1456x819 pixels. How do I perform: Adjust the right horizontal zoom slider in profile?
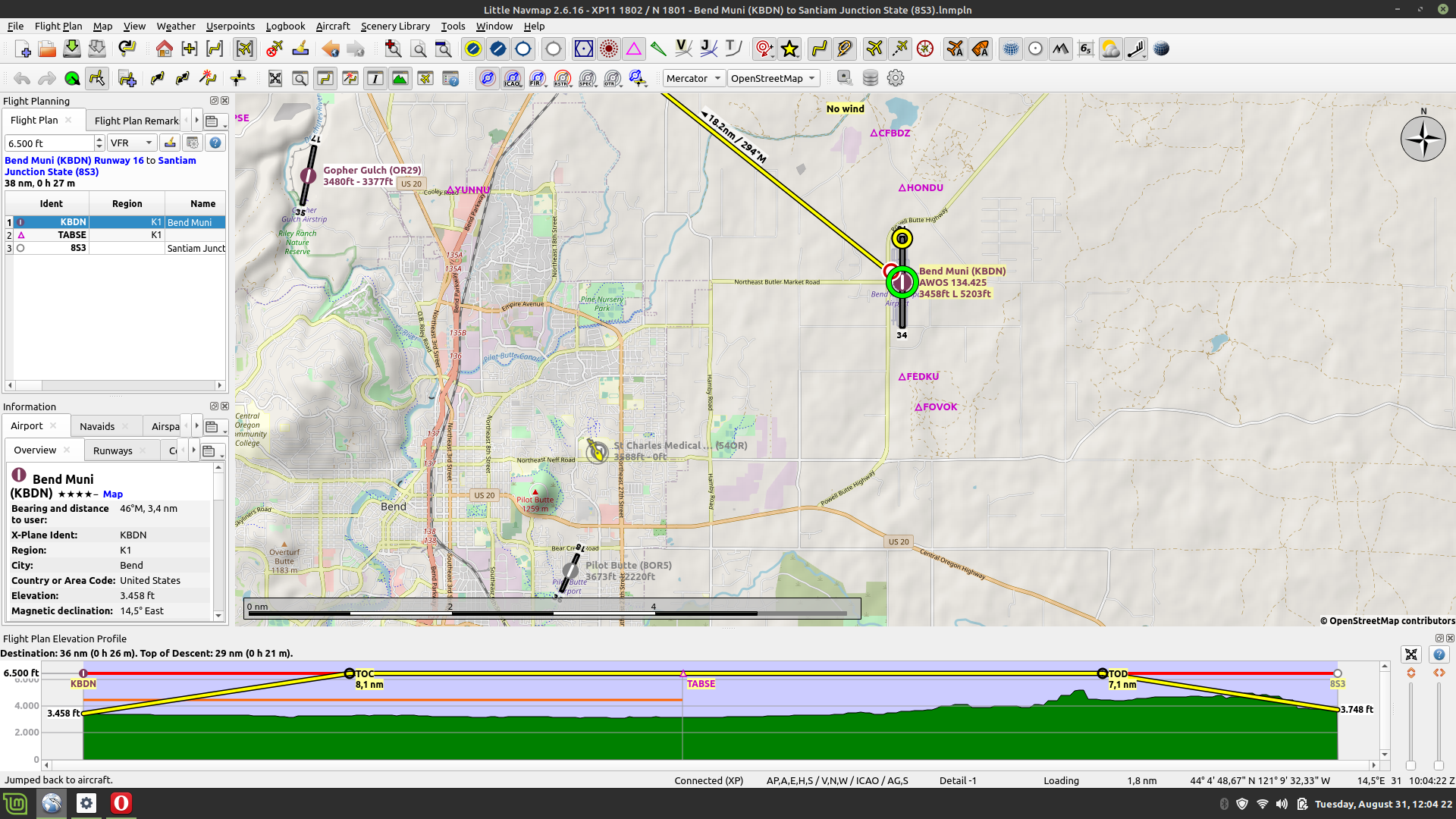1439,764
